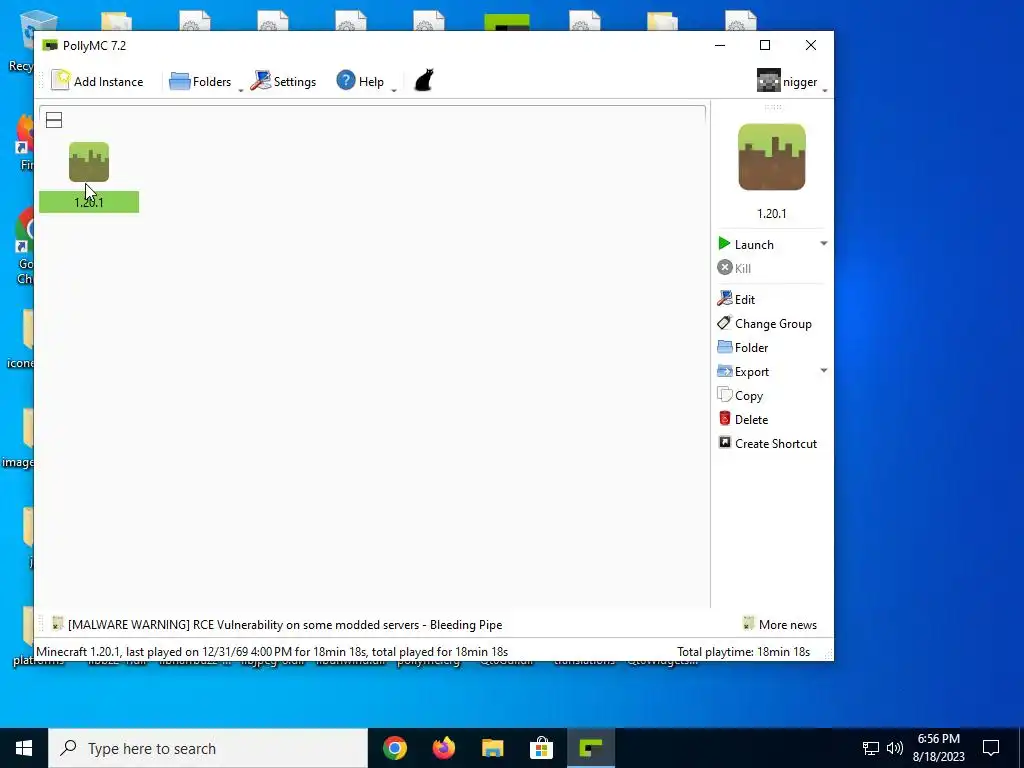Open the Folders toolbar button
The width and height of the screenshot is (1024, 768).
click(200, 82)
